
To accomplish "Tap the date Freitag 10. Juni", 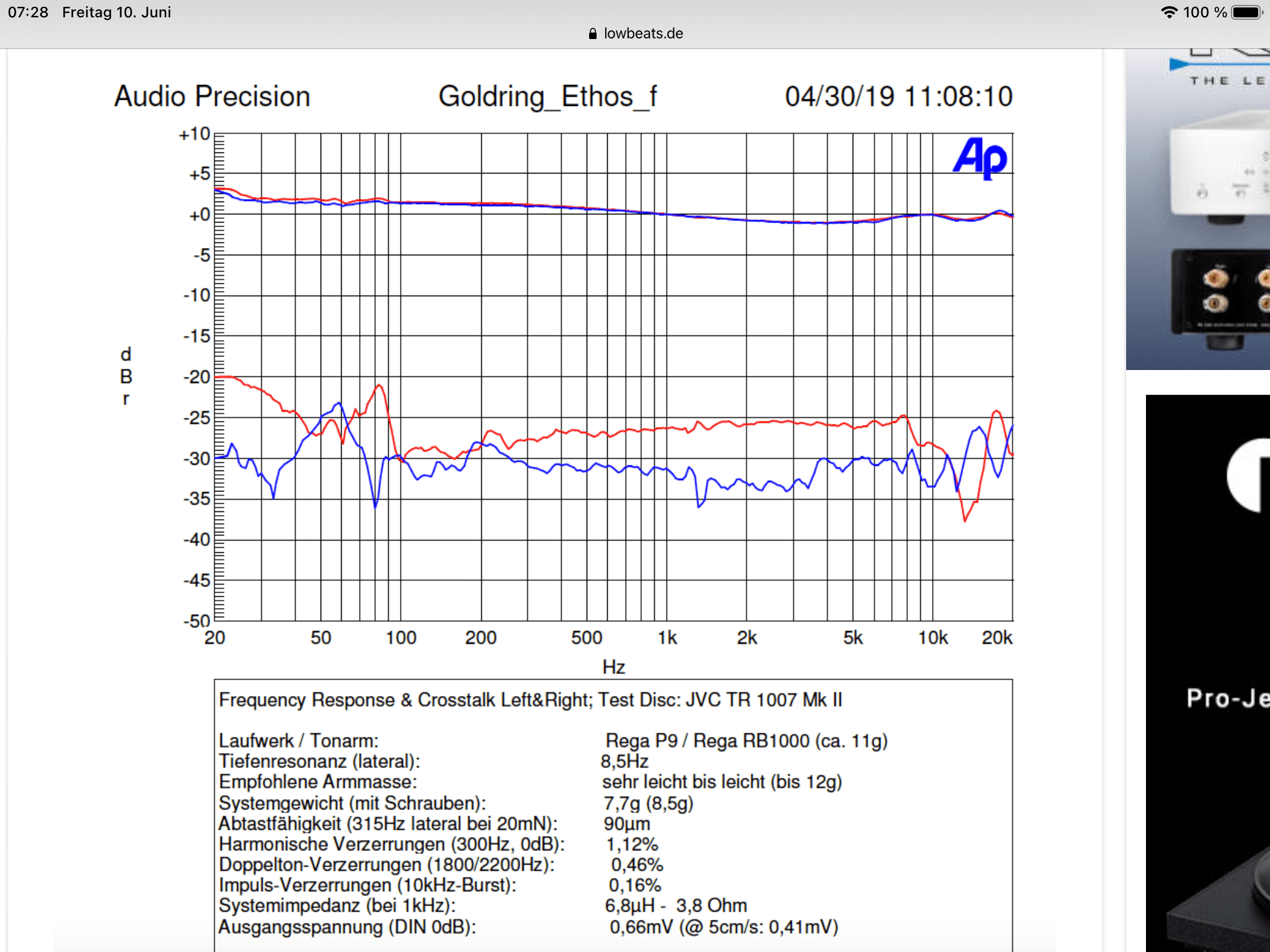I will (x=117, y=12).
